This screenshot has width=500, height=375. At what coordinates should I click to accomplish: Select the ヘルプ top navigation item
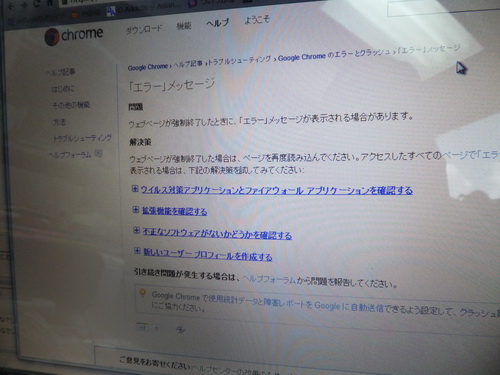click(x=218, y=23)
